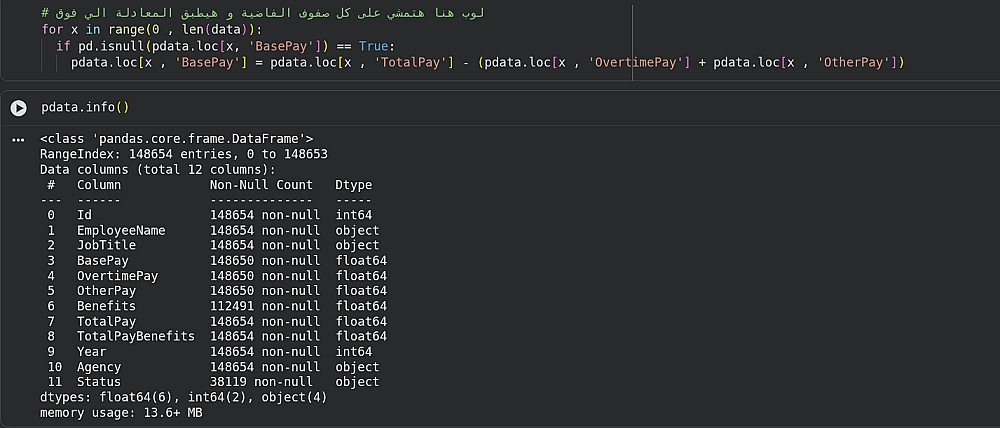The width and height of the screenshot is (1000, 428).
Task: Click the Agency row in the output
Action: pos(98,367)
